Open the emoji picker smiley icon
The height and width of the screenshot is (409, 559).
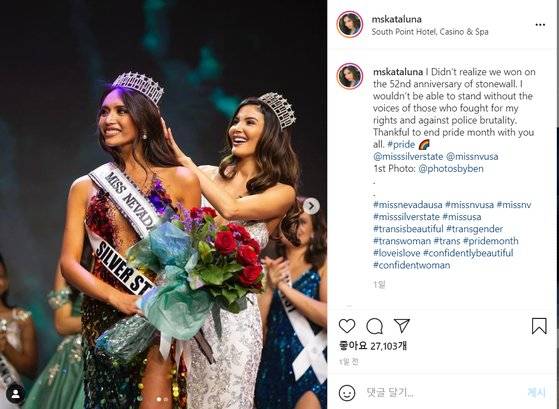(x=347, y=393)
